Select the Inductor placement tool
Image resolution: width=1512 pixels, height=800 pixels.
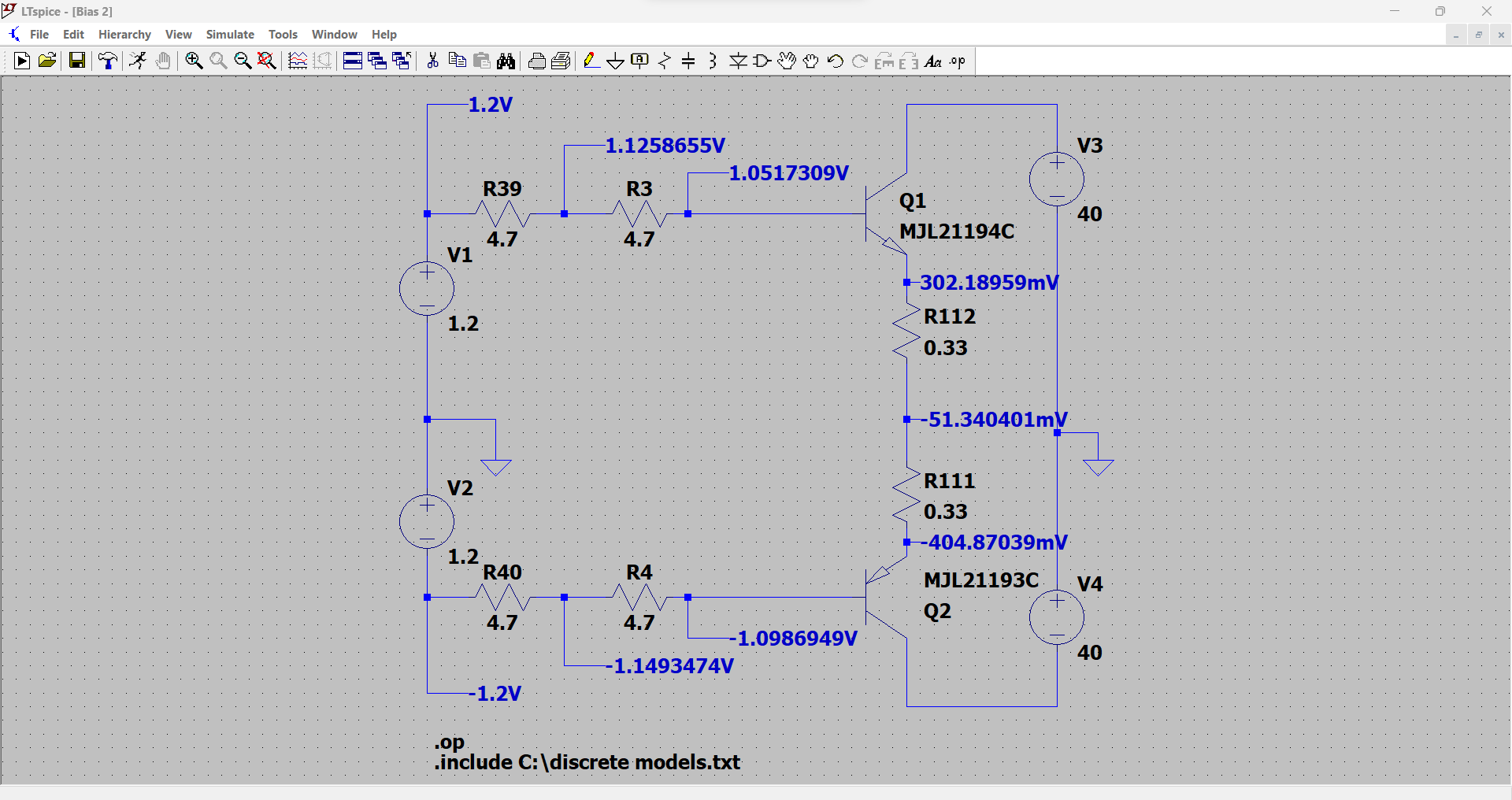(713, 61)
